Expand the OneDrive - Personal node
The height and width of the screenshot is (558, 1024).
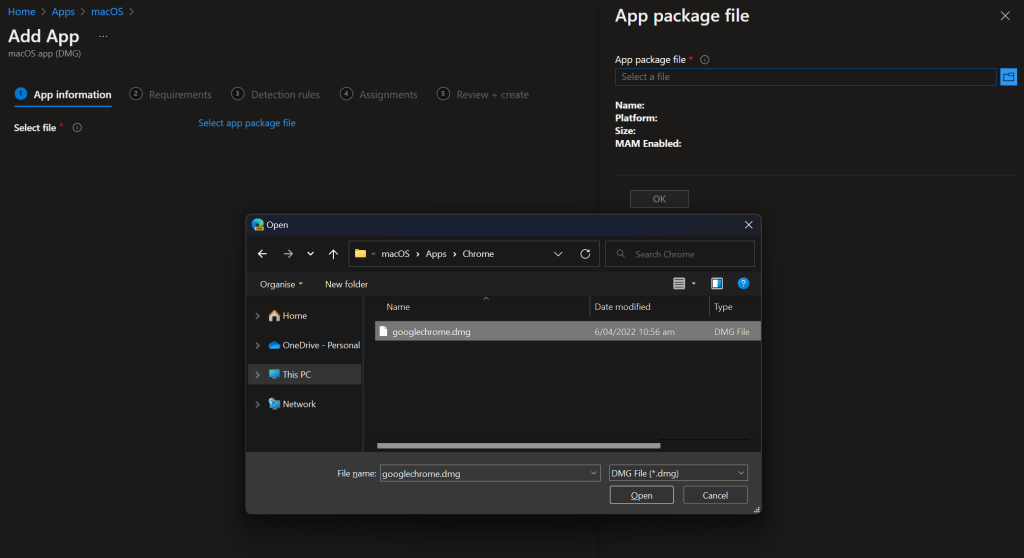point(257,345)
